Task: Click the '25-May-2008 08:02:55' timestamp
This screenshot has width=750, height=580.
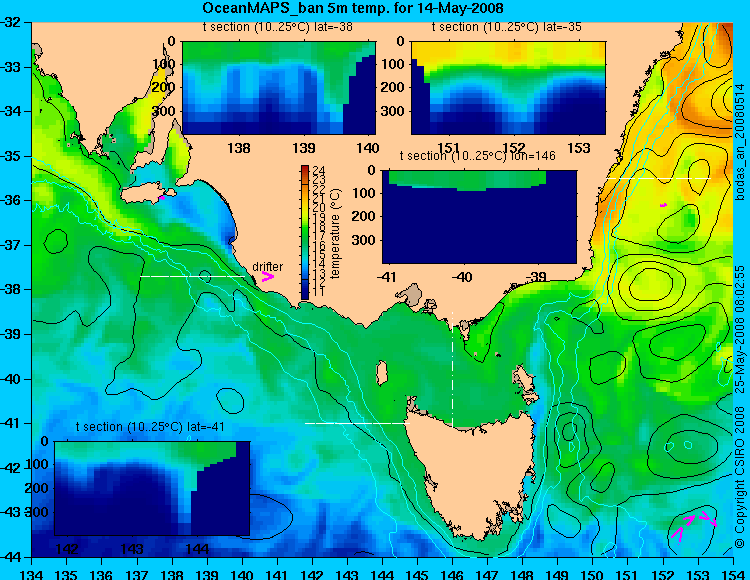Action: 740,329
